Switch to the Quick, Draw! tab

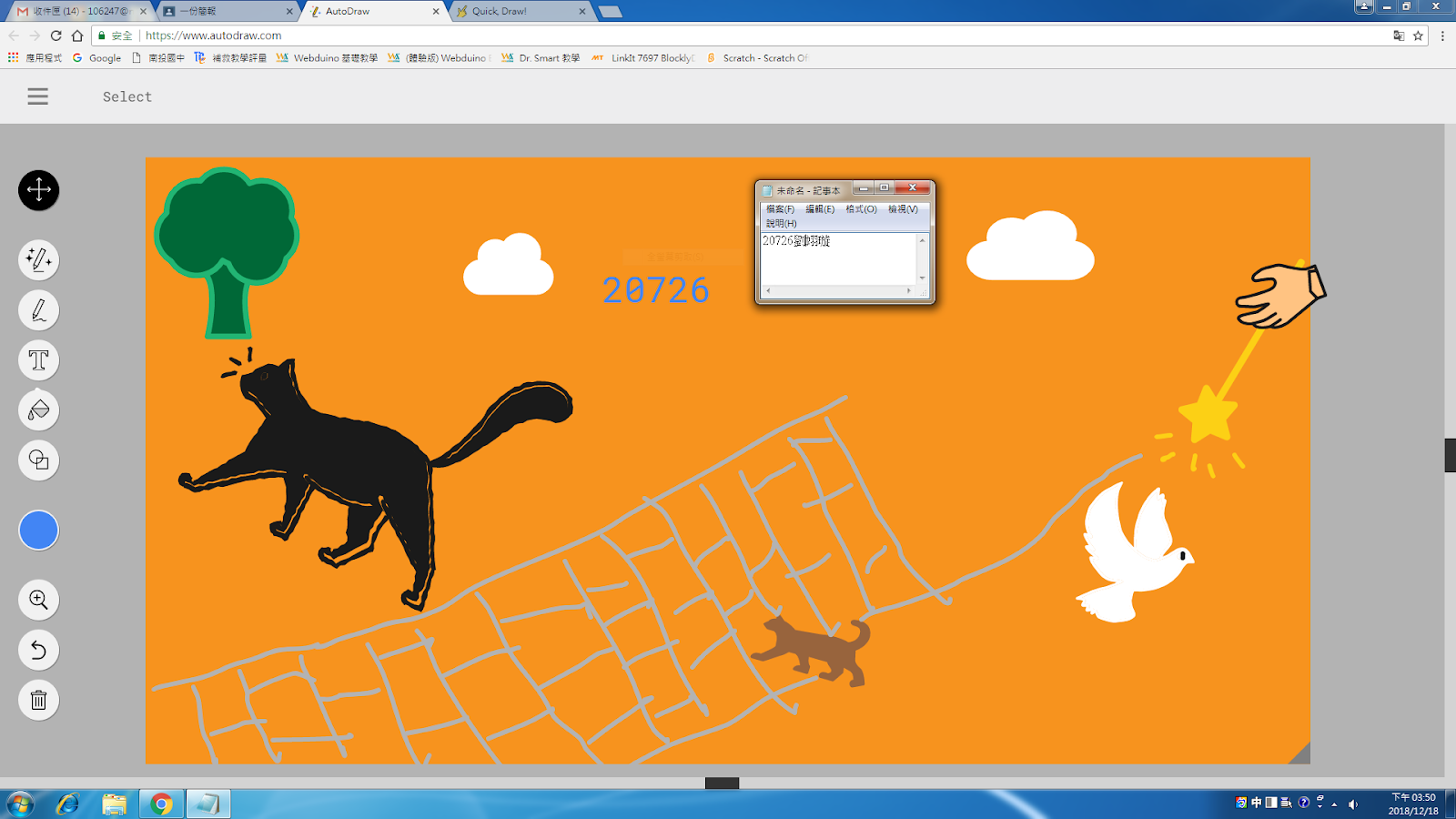[521, 11]
